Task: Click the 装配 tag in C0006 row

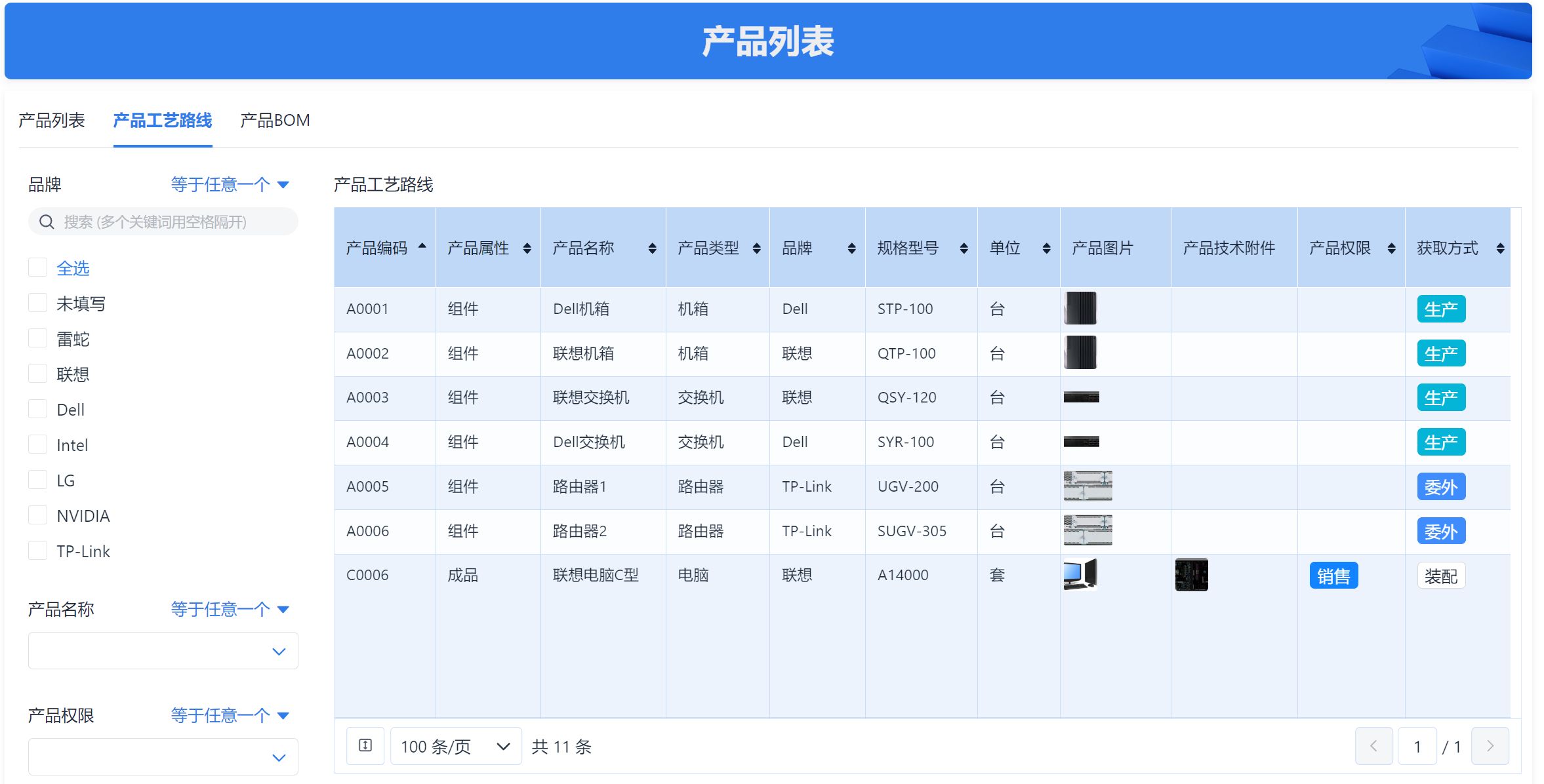Action: pos(1440,576)
